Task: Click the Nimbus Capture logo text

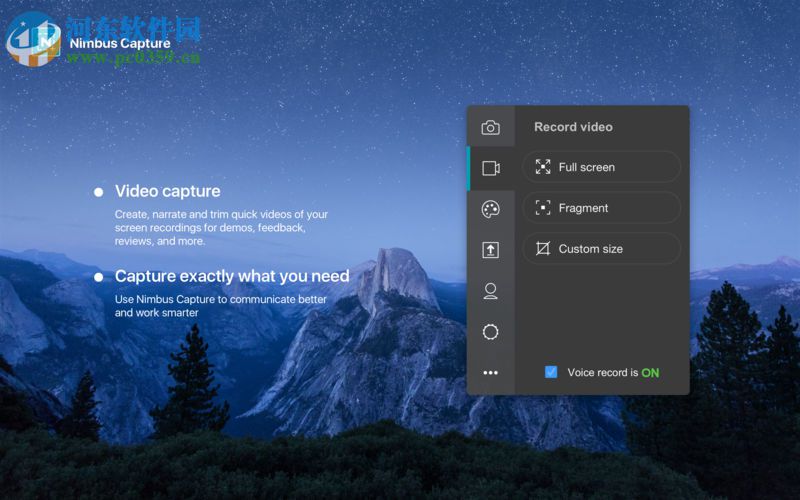Action: click(120, 43)
